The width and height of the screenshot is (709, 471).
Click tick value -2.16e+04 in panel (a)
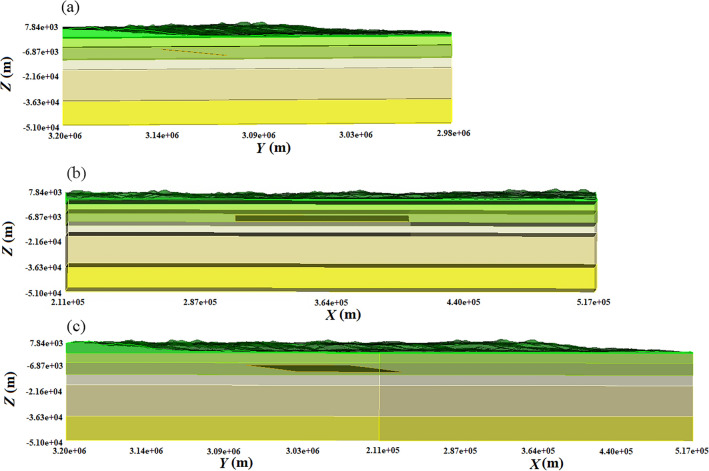(41, 76)
